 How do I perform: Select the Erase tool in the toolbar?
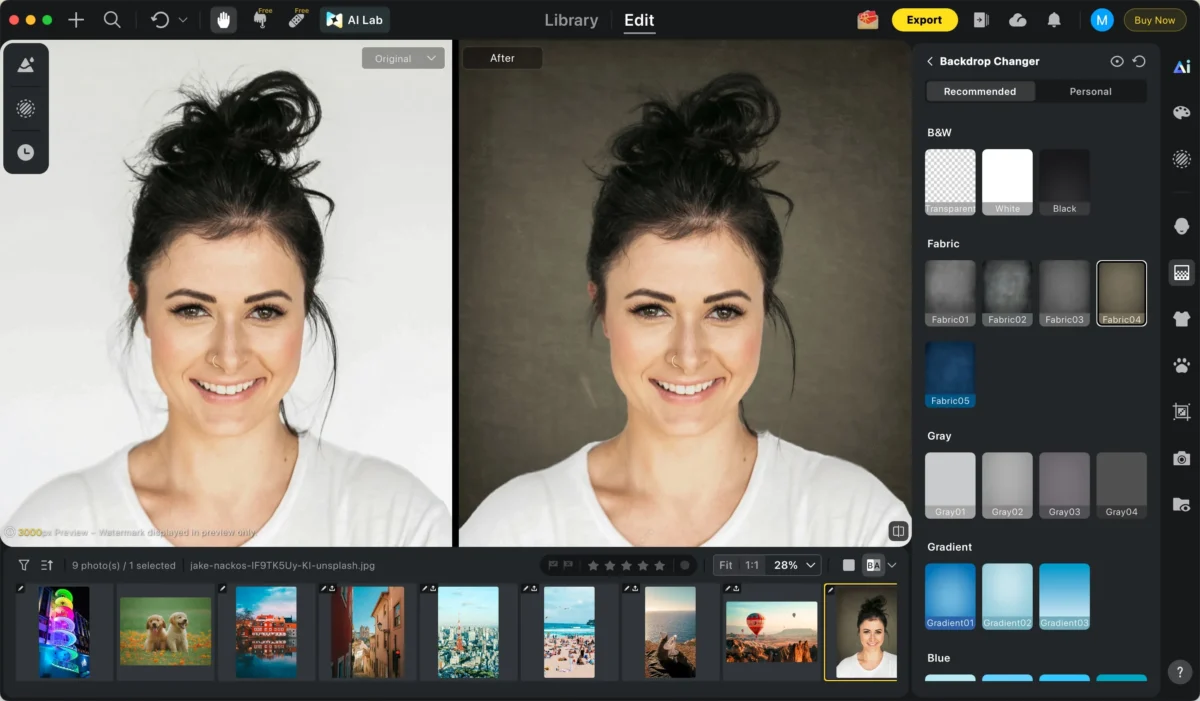(296, 19)
